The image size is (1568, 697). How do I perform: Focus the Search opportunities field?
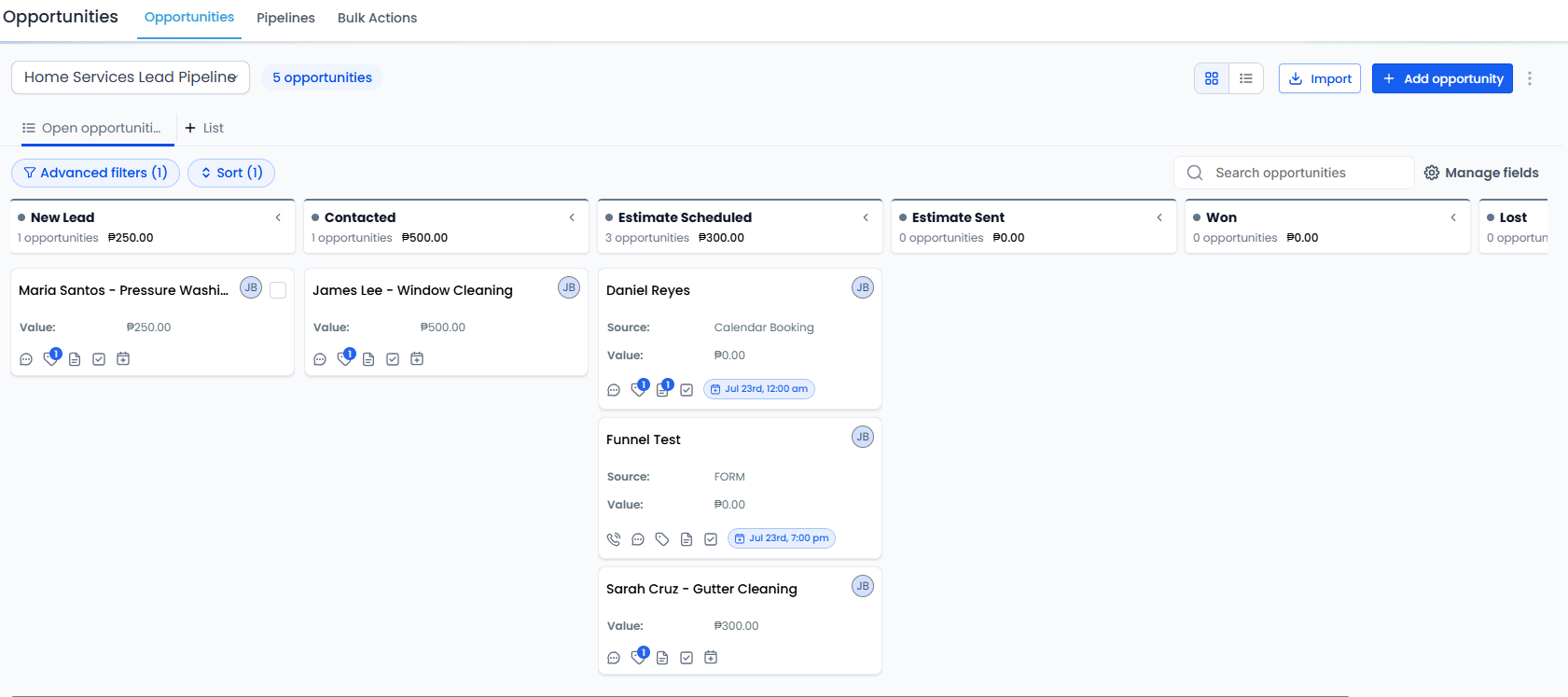[x=1294, y=173]
